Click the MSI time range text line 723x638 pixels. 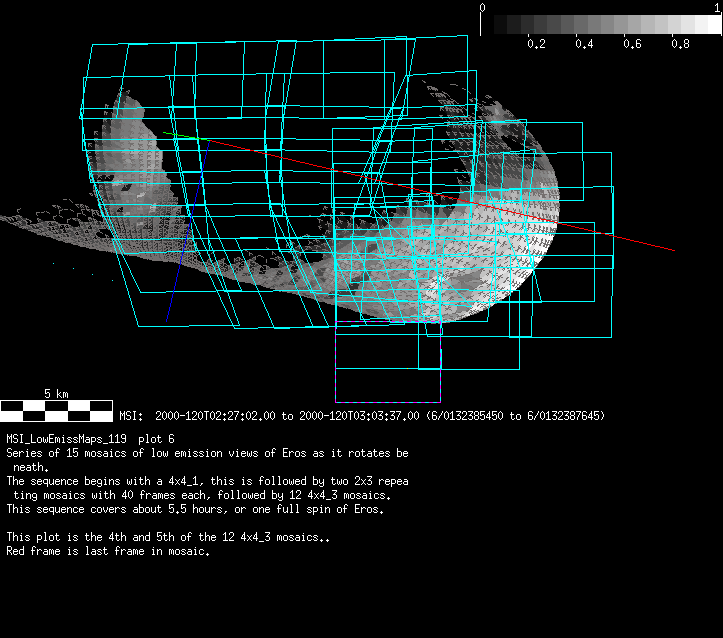click(360, 415)
